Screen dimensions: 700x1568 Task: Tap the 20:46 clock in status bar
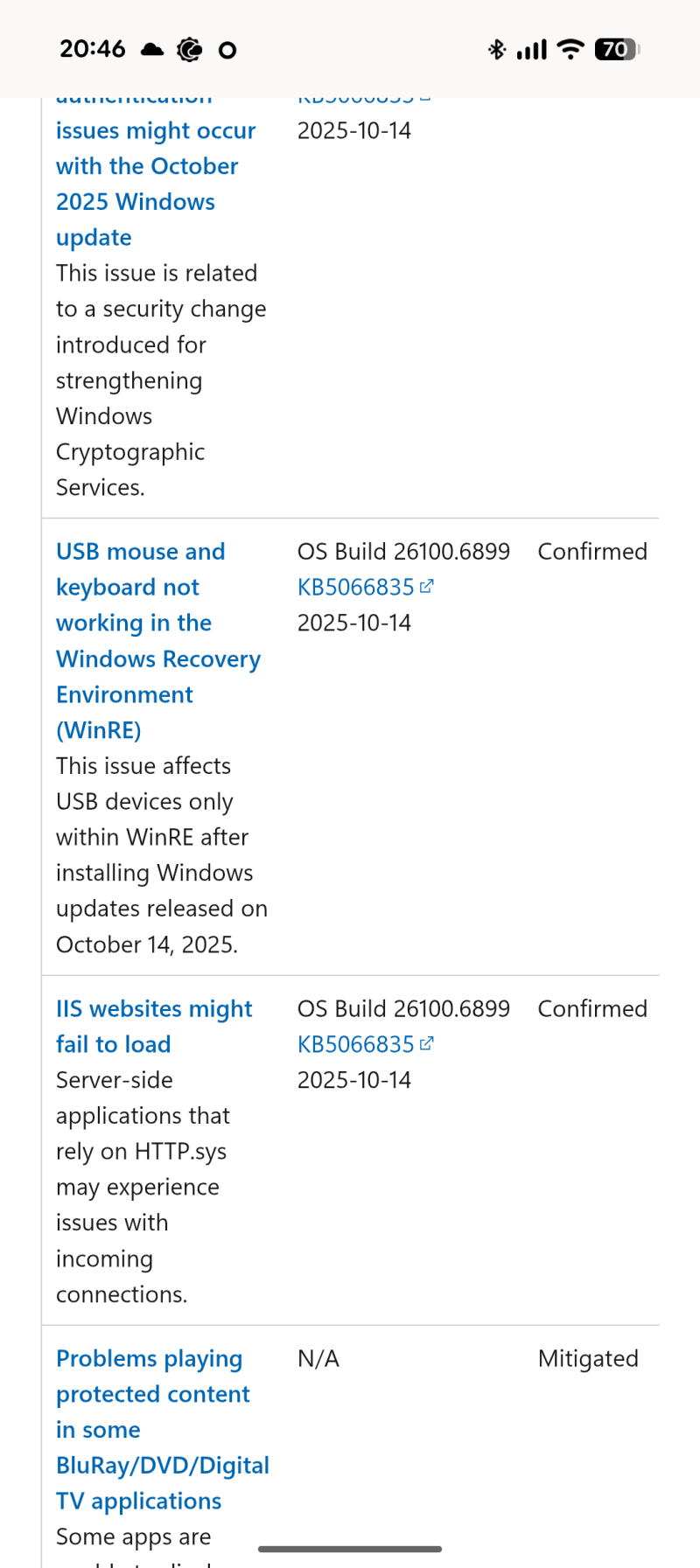(93, 50)
